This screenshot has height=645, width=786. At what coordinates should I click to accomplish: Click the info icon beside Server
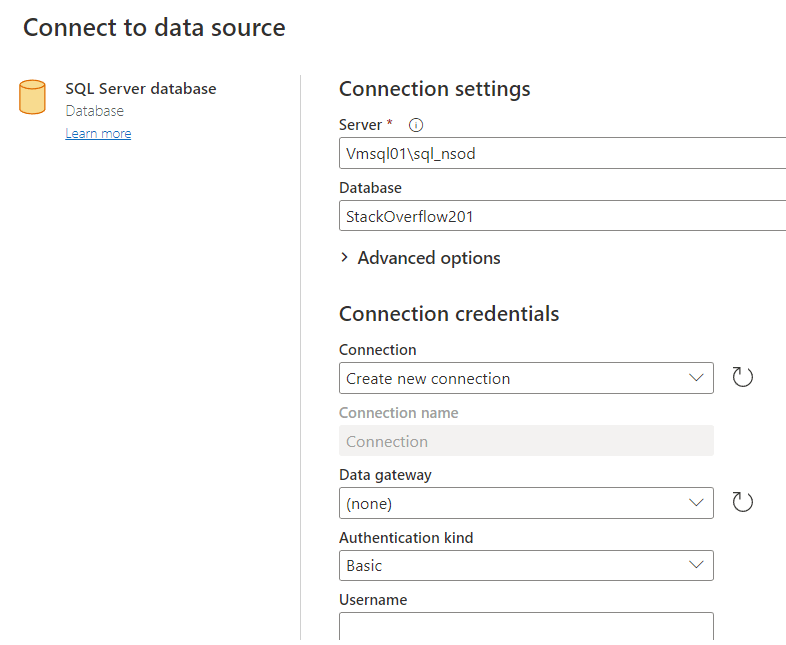(x=416, y=125)
